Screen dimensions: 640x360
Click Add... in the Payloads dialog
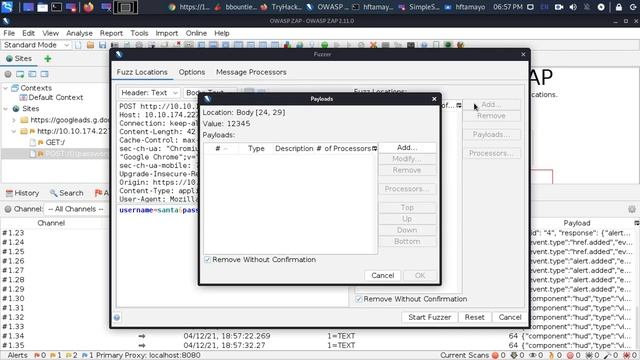click(x=407, y=148)
